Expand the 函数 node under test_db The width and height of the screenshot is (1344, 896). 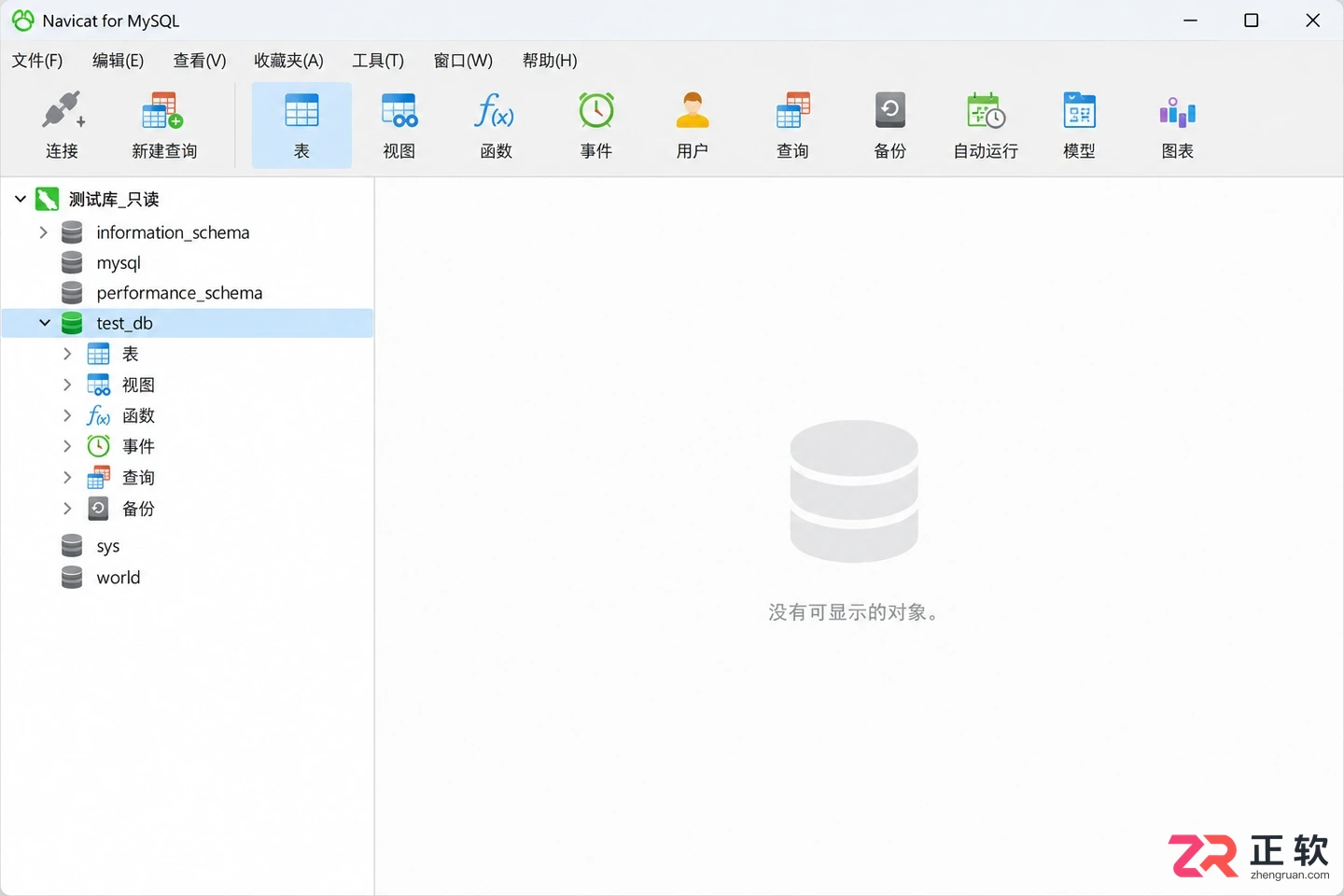pyautogui.click(x=67, y=415)
